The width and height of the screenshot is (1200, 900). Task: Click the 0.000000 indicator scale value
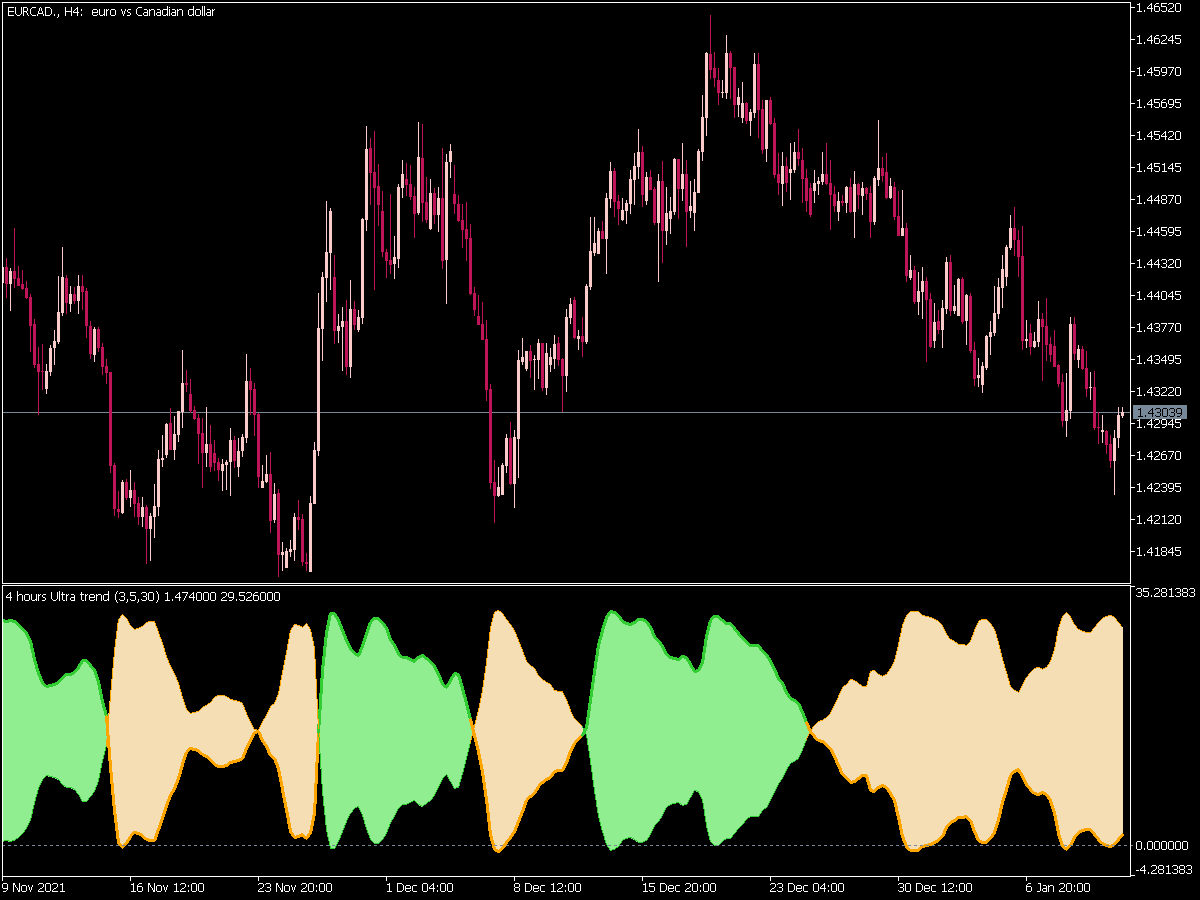coord(1163,846)
